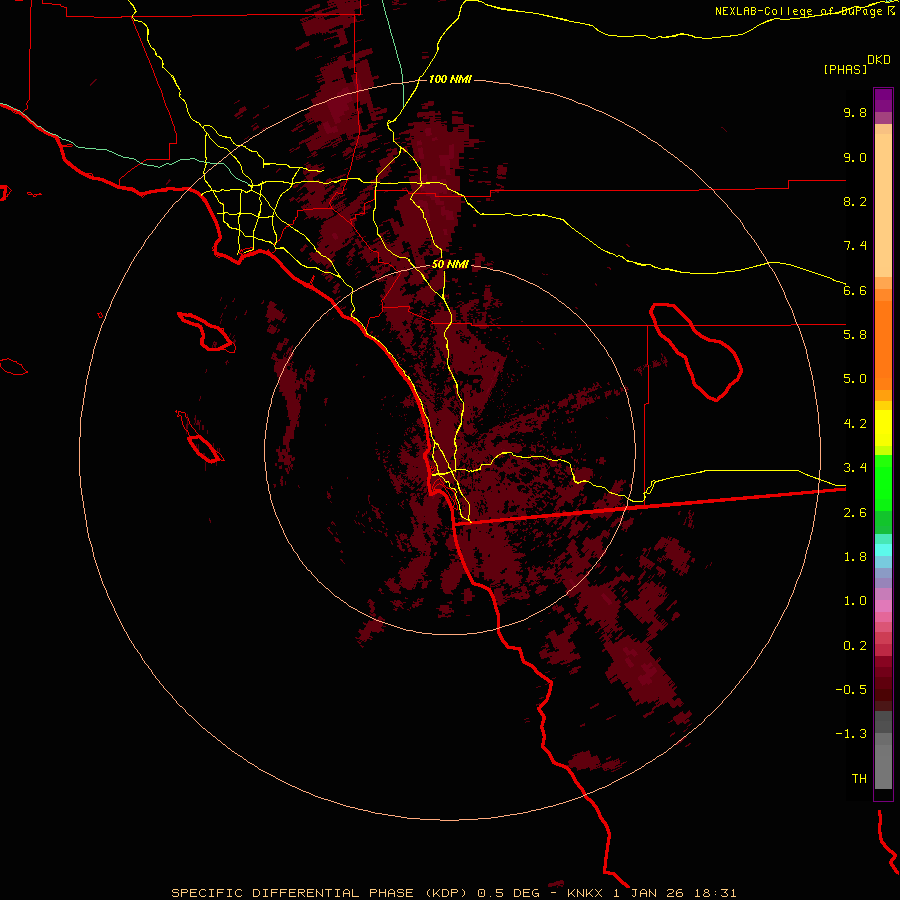Click the "1 JAN 26" date in the caption
Viewport: 900px width, 900px height.
tap(648, 893)
